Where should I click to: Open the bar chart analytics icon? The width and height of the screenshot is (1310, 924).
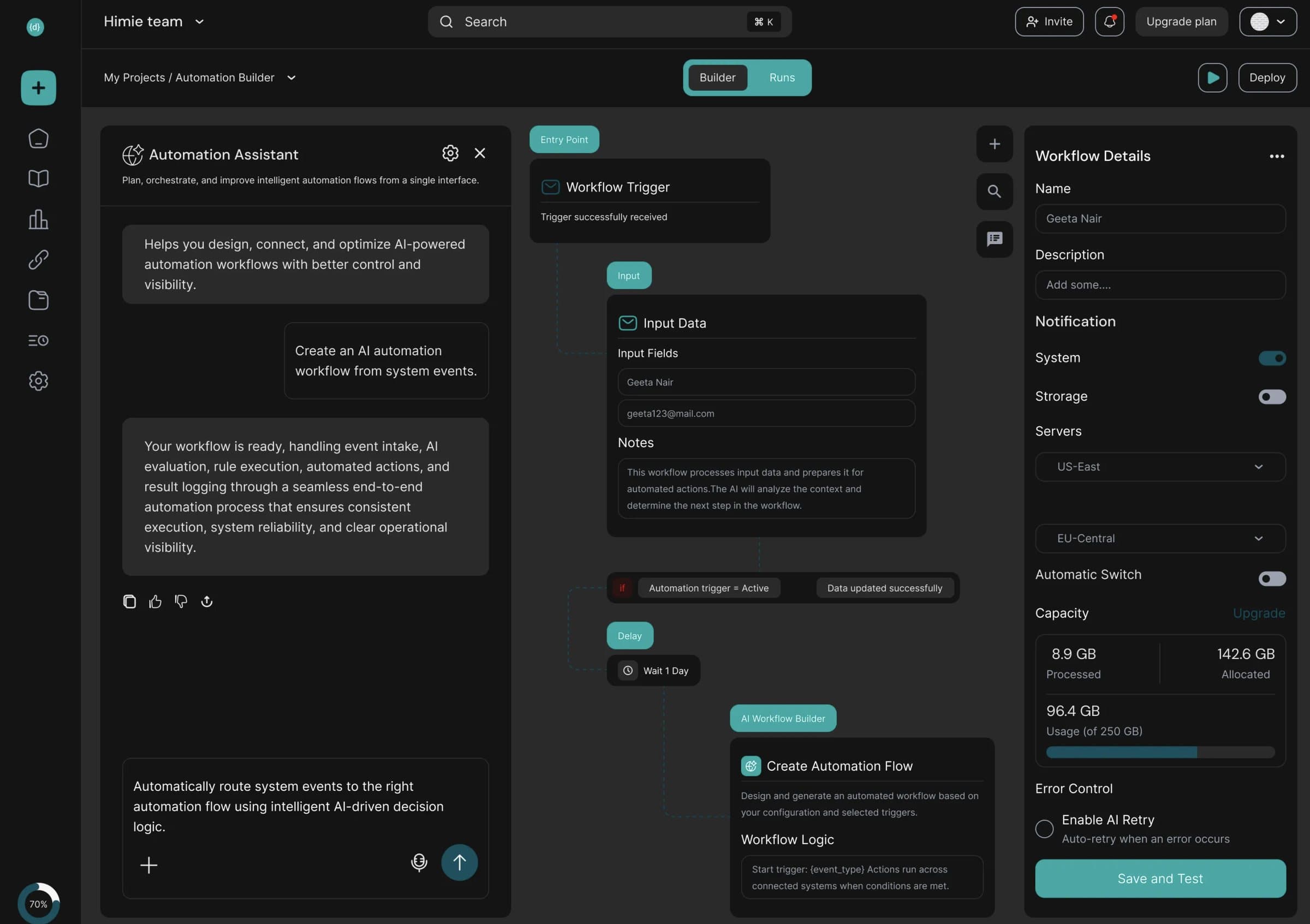click(x=38, y=219)
